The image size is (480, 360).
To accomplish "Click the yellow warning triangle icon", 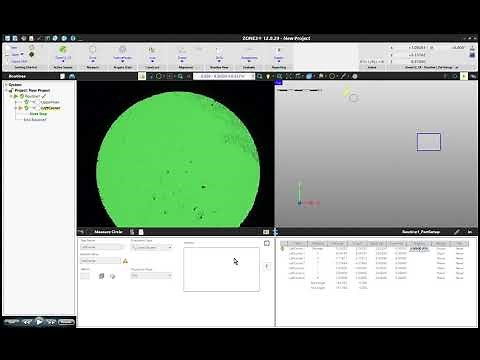I will tap(125, 261).
